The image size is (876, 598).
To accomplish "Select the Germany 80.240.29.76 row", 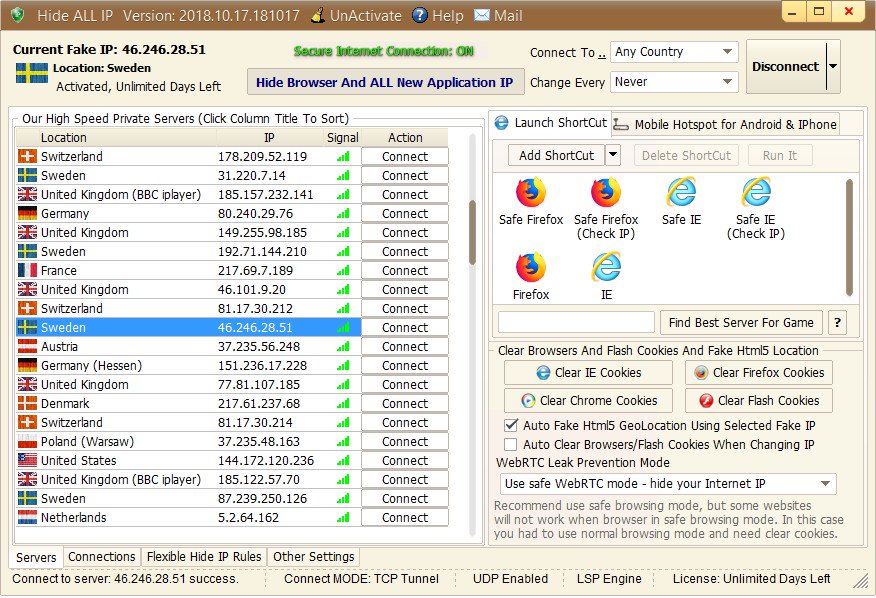I will [189, 213].
